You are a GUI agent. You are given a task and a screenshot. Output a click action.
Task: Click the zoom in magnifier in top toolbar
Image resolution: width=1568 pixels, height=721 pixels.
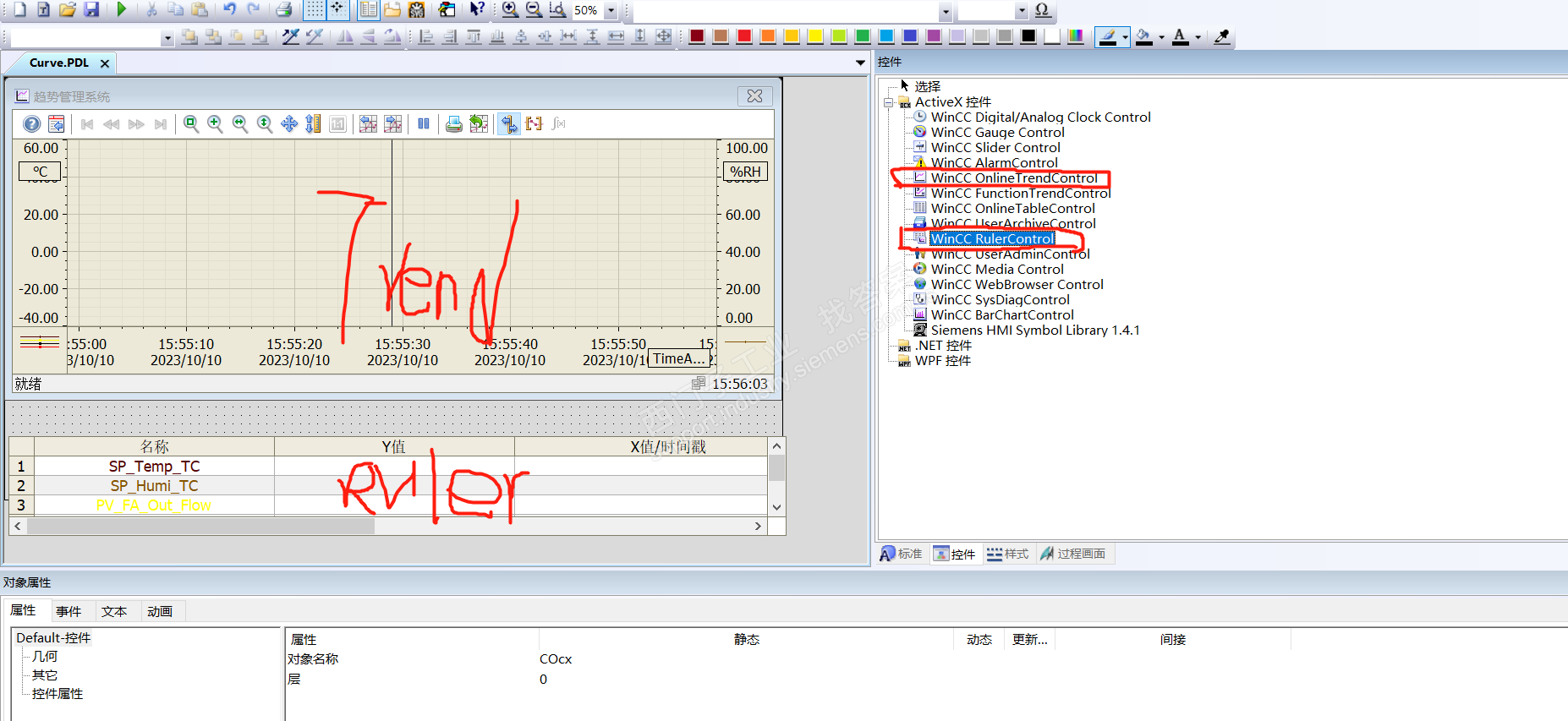tap(510, 9)
